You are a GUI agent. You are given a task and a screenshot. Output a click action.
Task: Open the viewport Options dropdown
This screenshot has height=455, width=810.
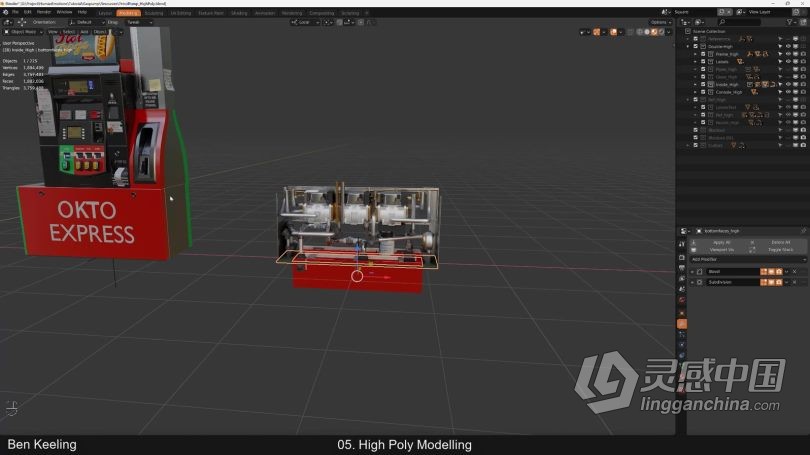point(661,22)
